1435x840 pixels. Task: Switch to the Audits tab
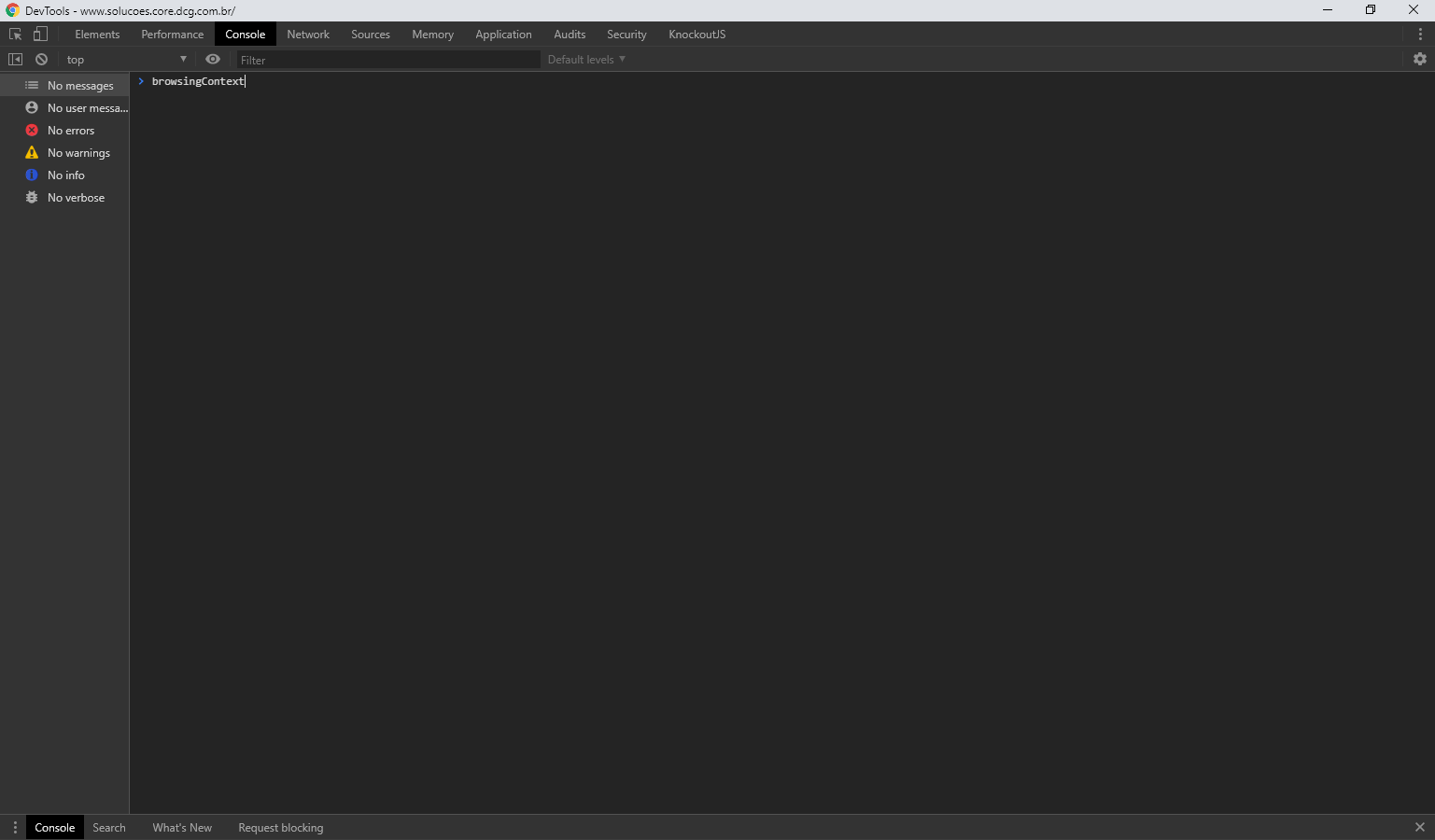click(x=570, y=35)
